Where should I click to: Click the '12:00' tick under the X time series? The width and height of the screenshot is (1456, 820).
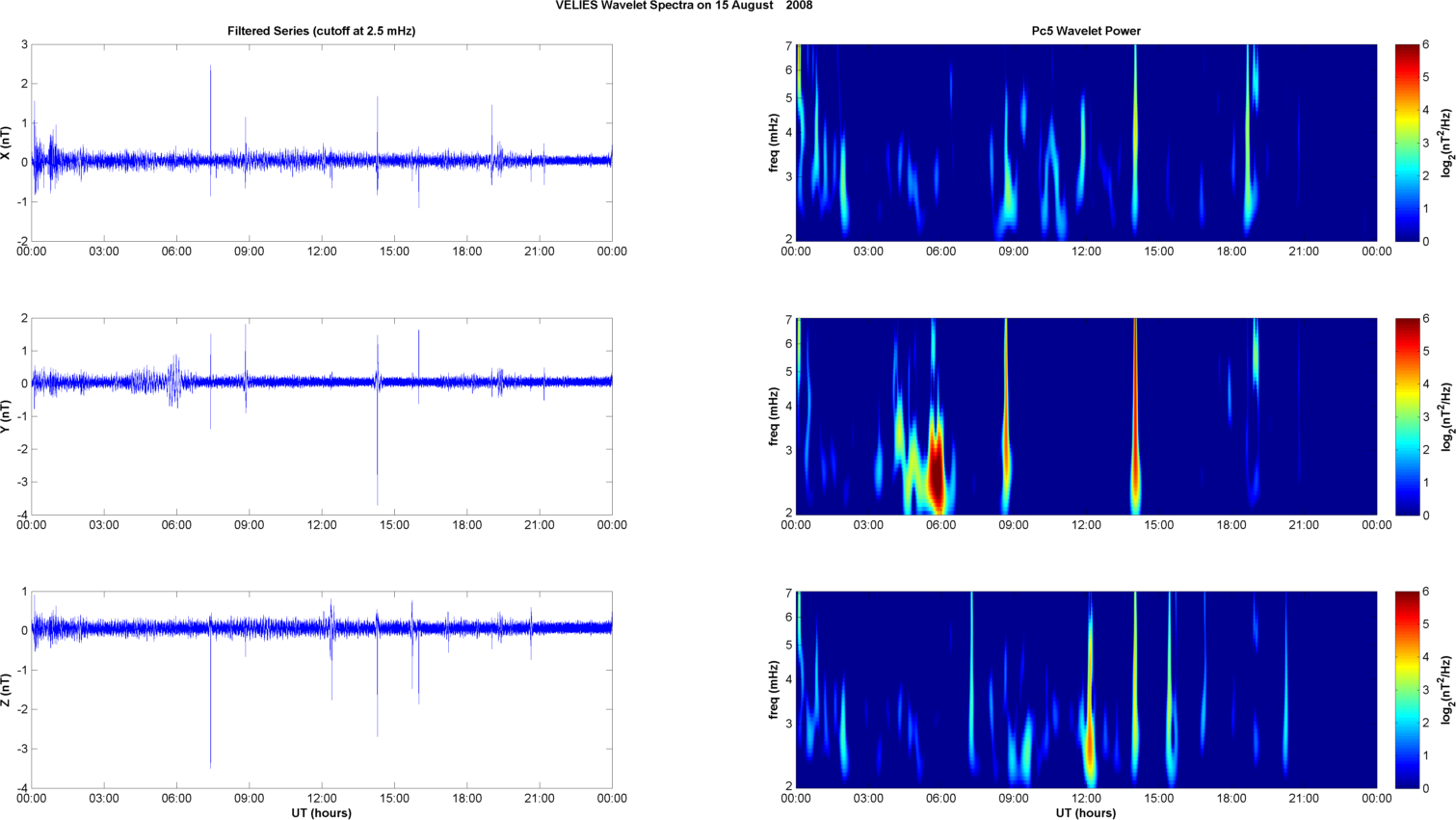point(322,251)
